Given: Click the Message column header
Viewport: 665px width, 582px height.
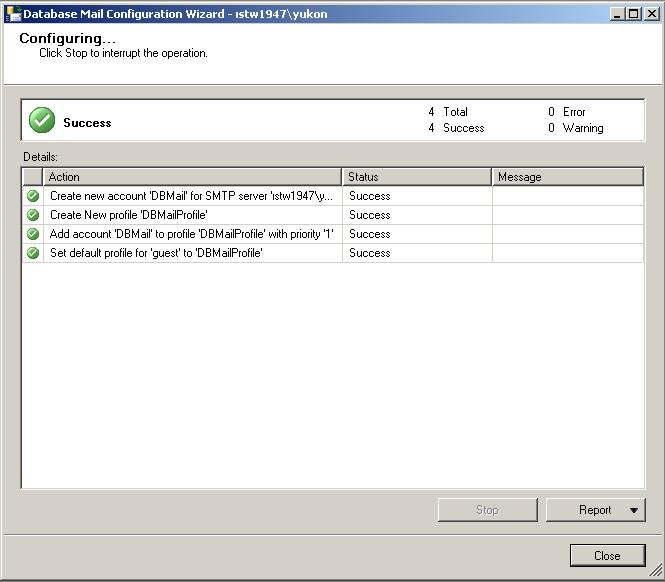Looking at the screenshot, I should click(568, 177).
